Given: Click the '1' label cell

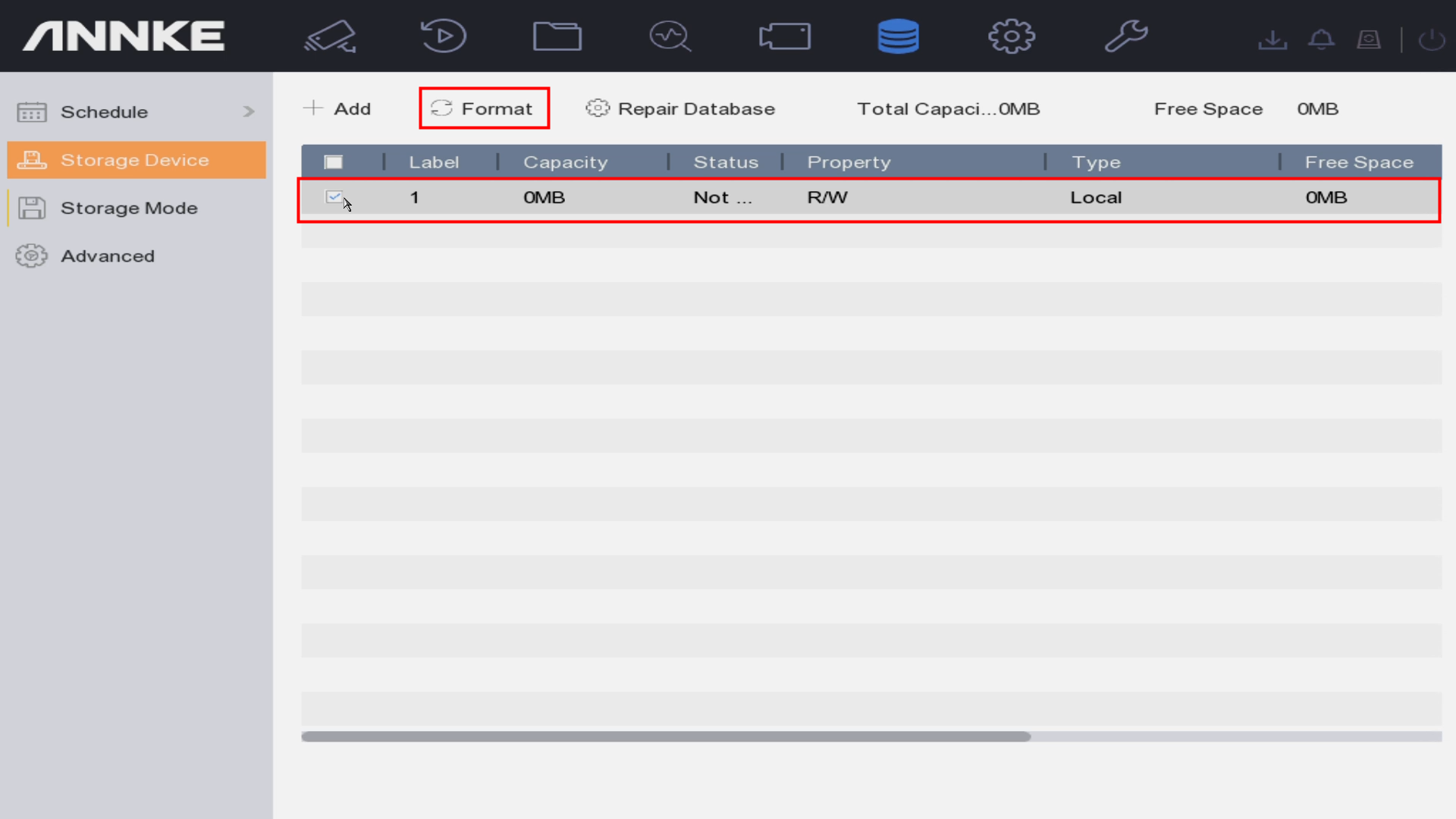Looking at the screenshot, I should pyautogui.click(x=414, y=197).
